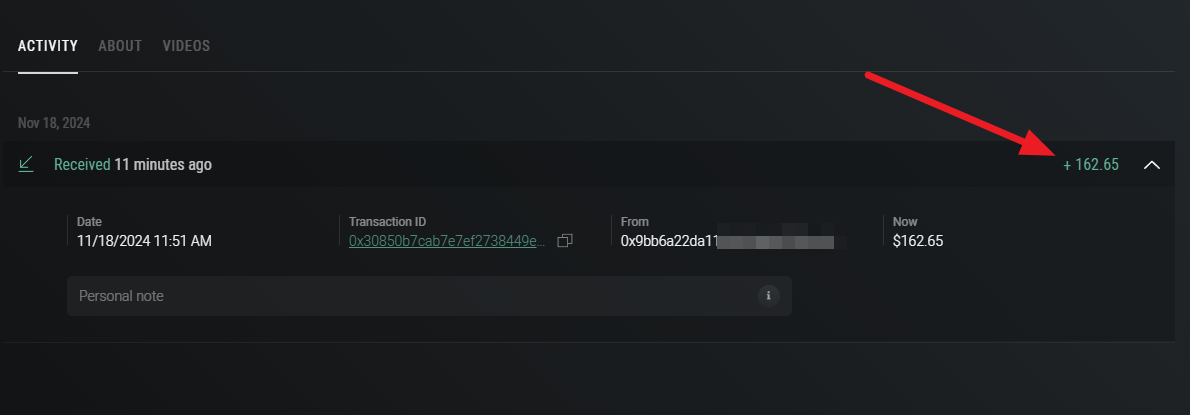
Task: Click the Nov 18, 2024 date header
Action: click(x=54, y=123)
